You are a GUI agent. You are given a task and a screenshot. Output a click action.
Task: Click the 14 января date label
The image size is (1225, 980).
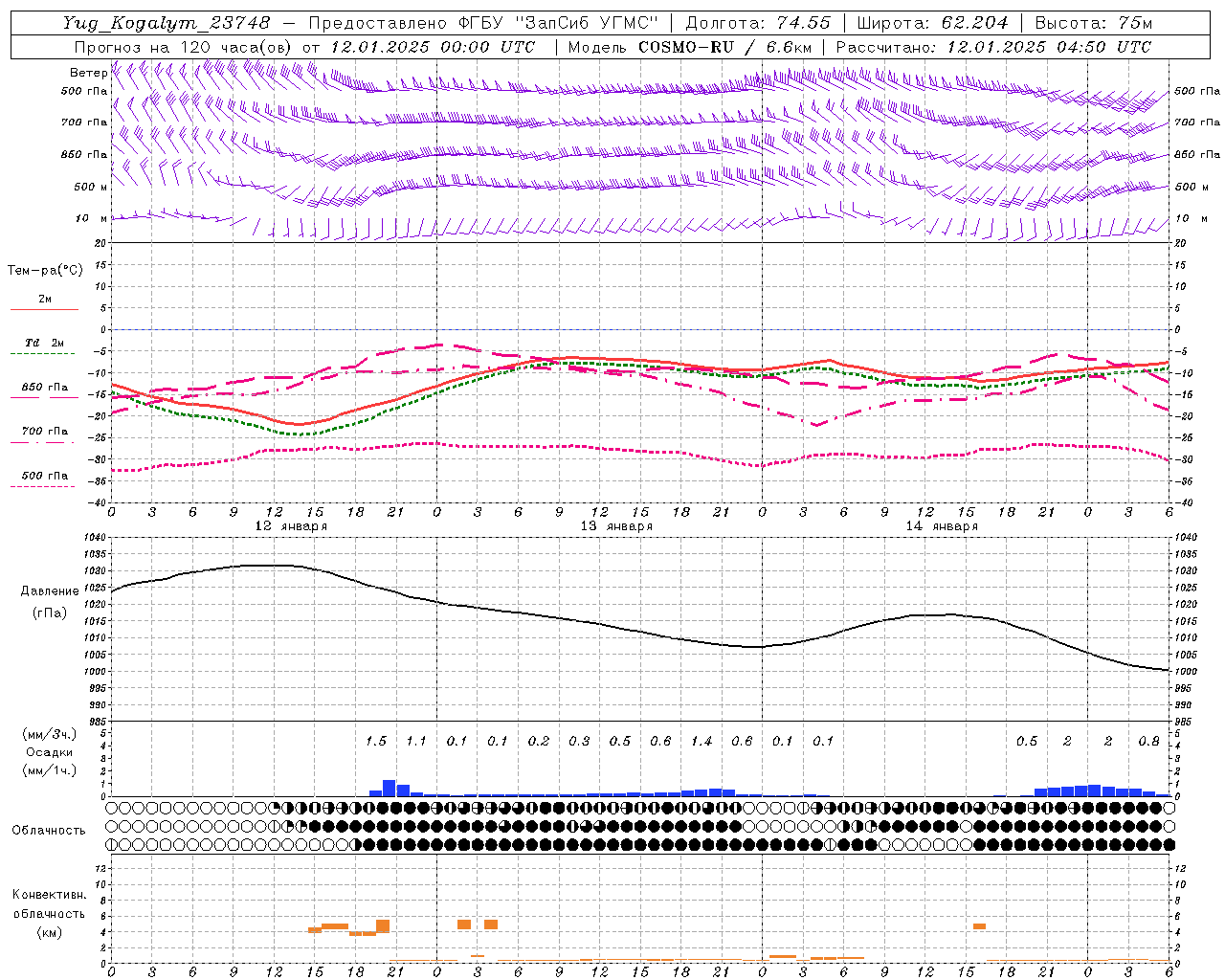tap(942, 525)
